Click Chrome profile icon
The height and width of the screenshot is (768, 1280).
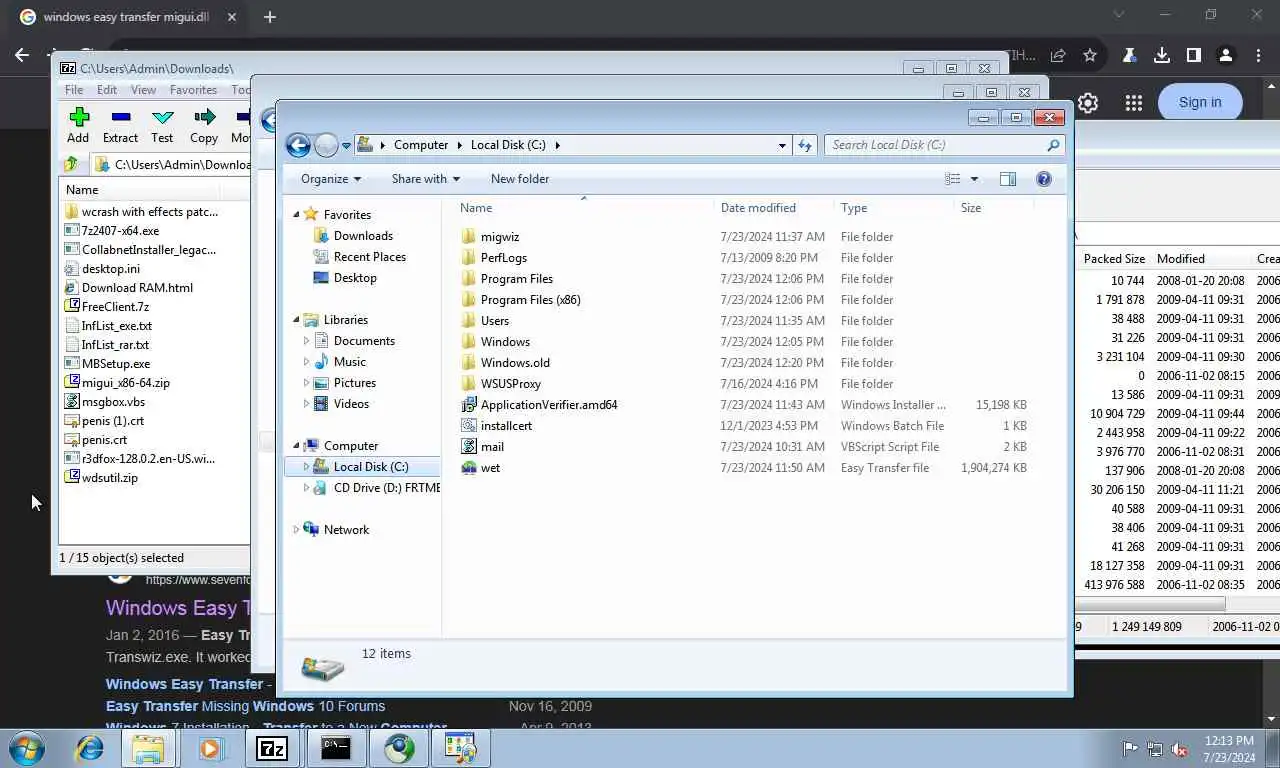click(1225, 55)
